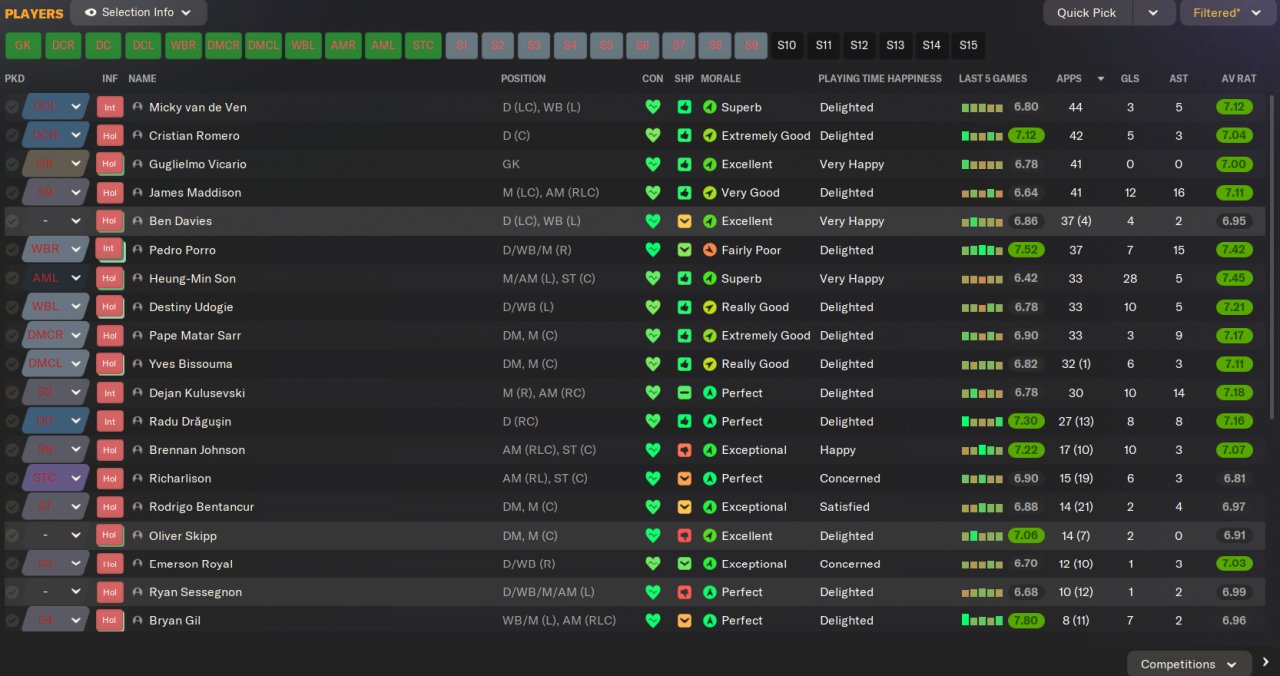Click Brennan Johnson's red sharpness icon
This screenshot has height=676, width=1280.
[684, 450]
